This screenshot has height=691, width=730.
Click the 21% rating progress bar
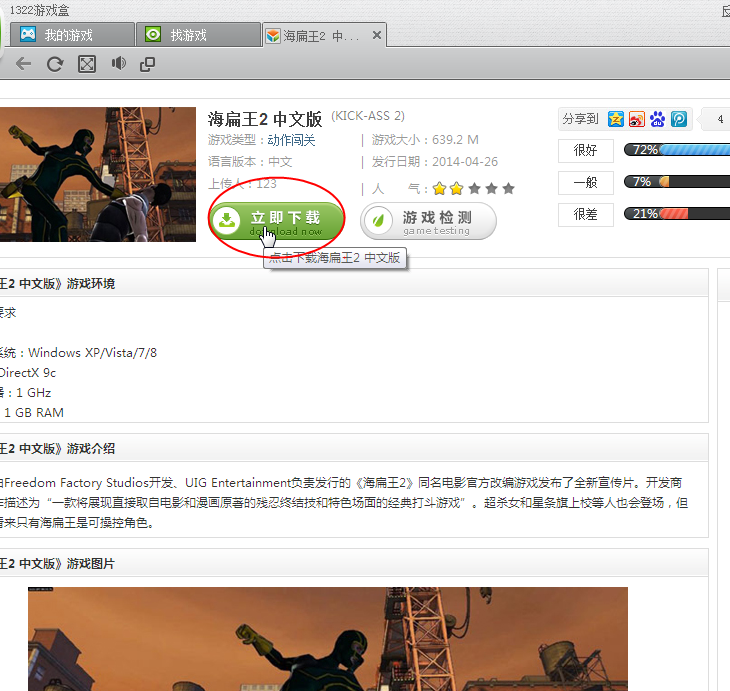677,214
